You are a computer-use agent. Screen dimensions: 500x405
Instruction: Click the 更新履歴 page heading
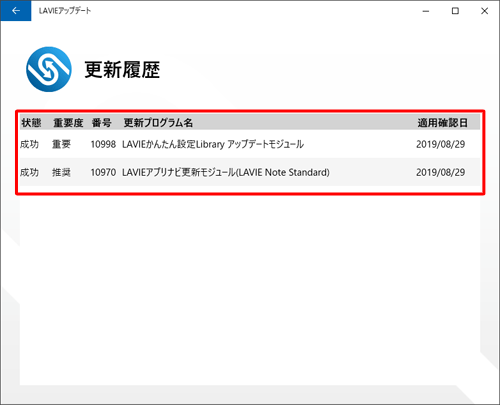point(122,70)
